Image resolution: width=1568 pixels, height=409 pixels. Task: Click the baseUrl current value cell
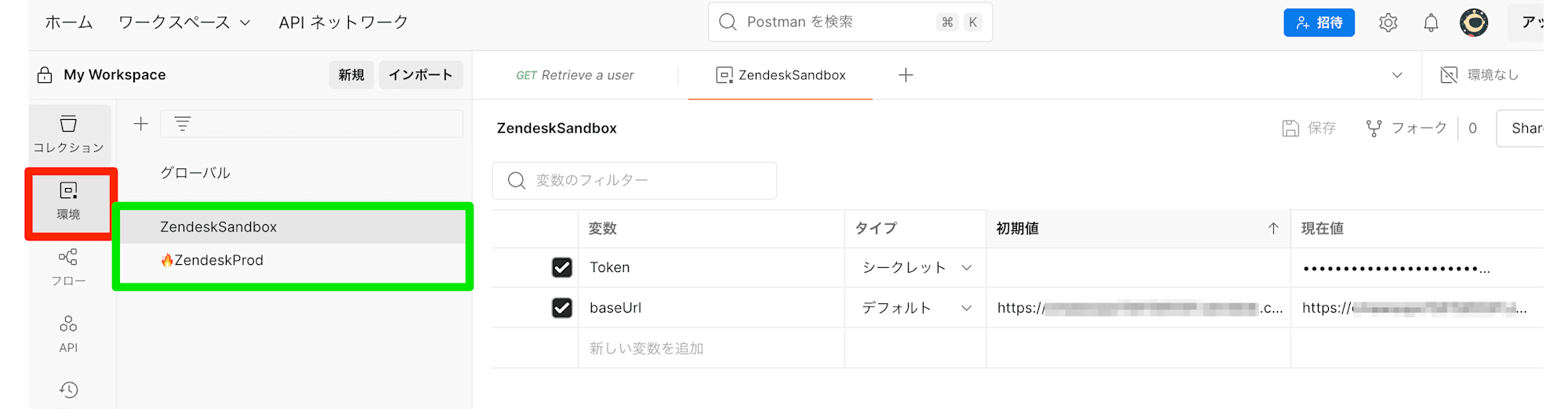coord(1417,308)
